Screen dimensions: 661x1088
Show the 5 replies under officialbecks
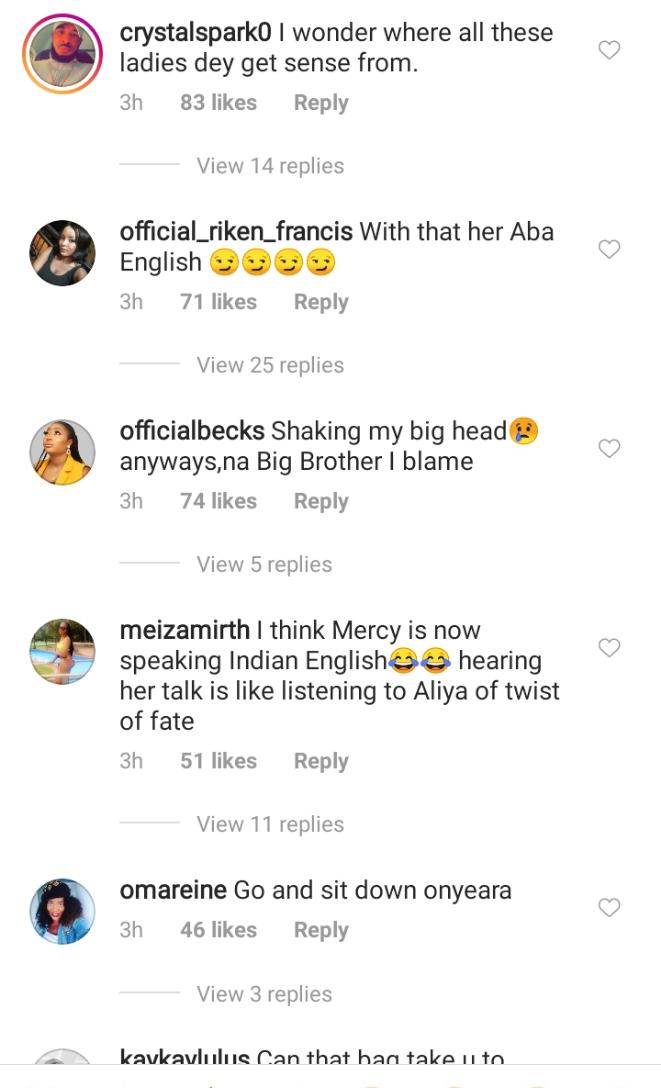[264, 564]
